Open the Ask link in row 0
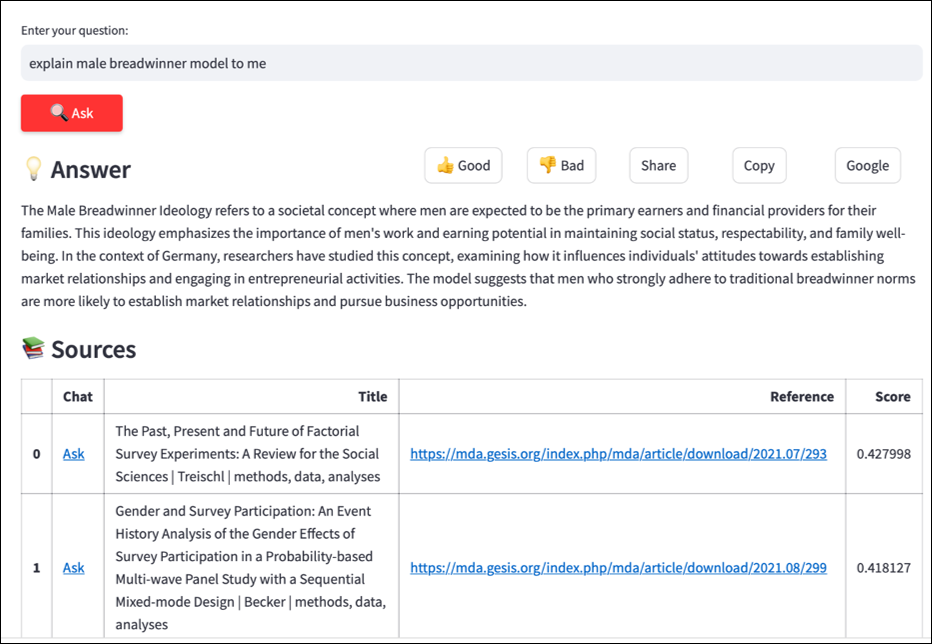 (x=74, y=454)
